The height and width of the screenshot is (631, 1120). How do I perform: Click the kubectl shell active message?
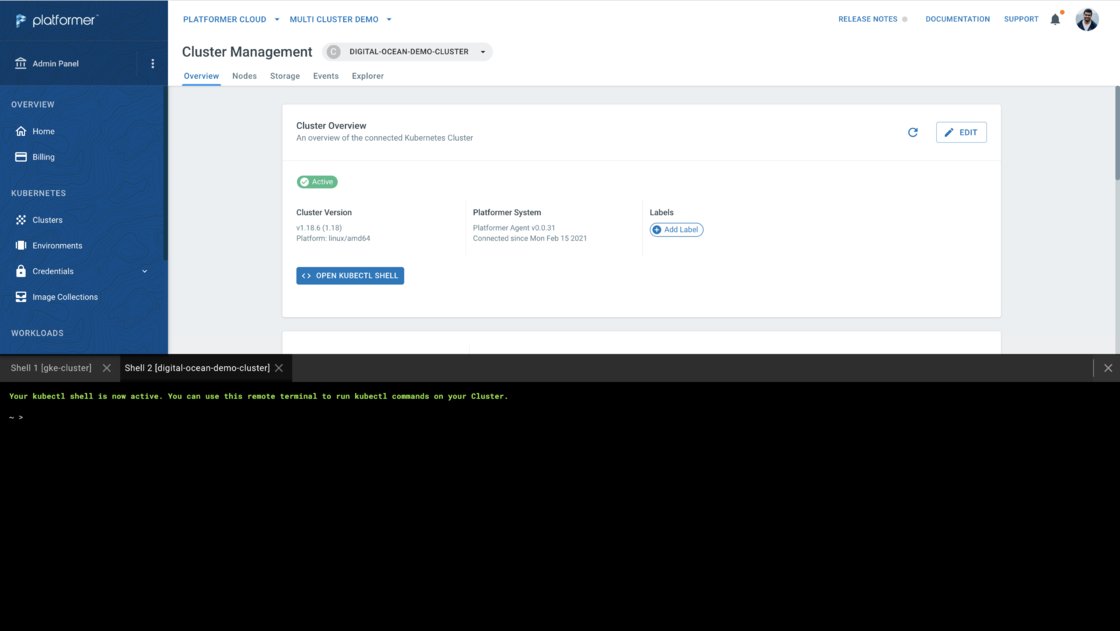coord(259,396)
